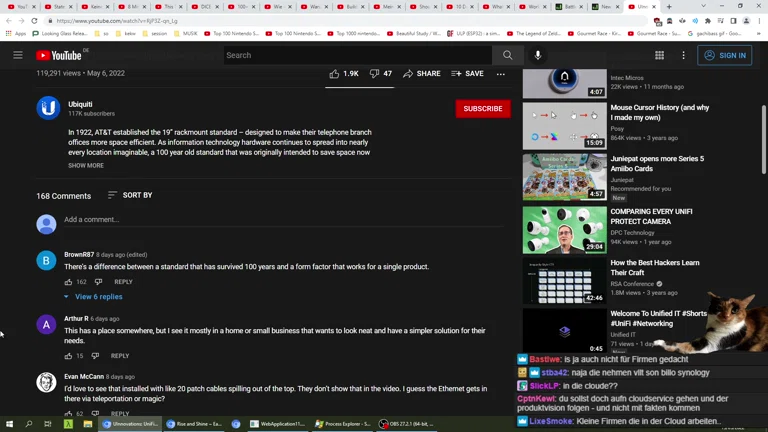Image resolution: width=768 pixels, height=432 pixels.
Task: Click the browser address bar URL
Action: (x=117, y=21)
